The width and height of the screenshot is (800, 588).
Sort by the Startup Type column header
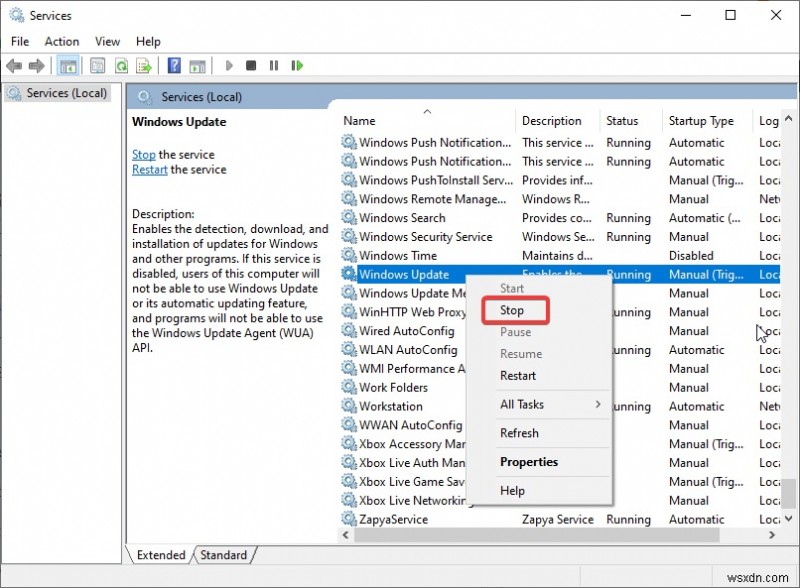[707, 121]
